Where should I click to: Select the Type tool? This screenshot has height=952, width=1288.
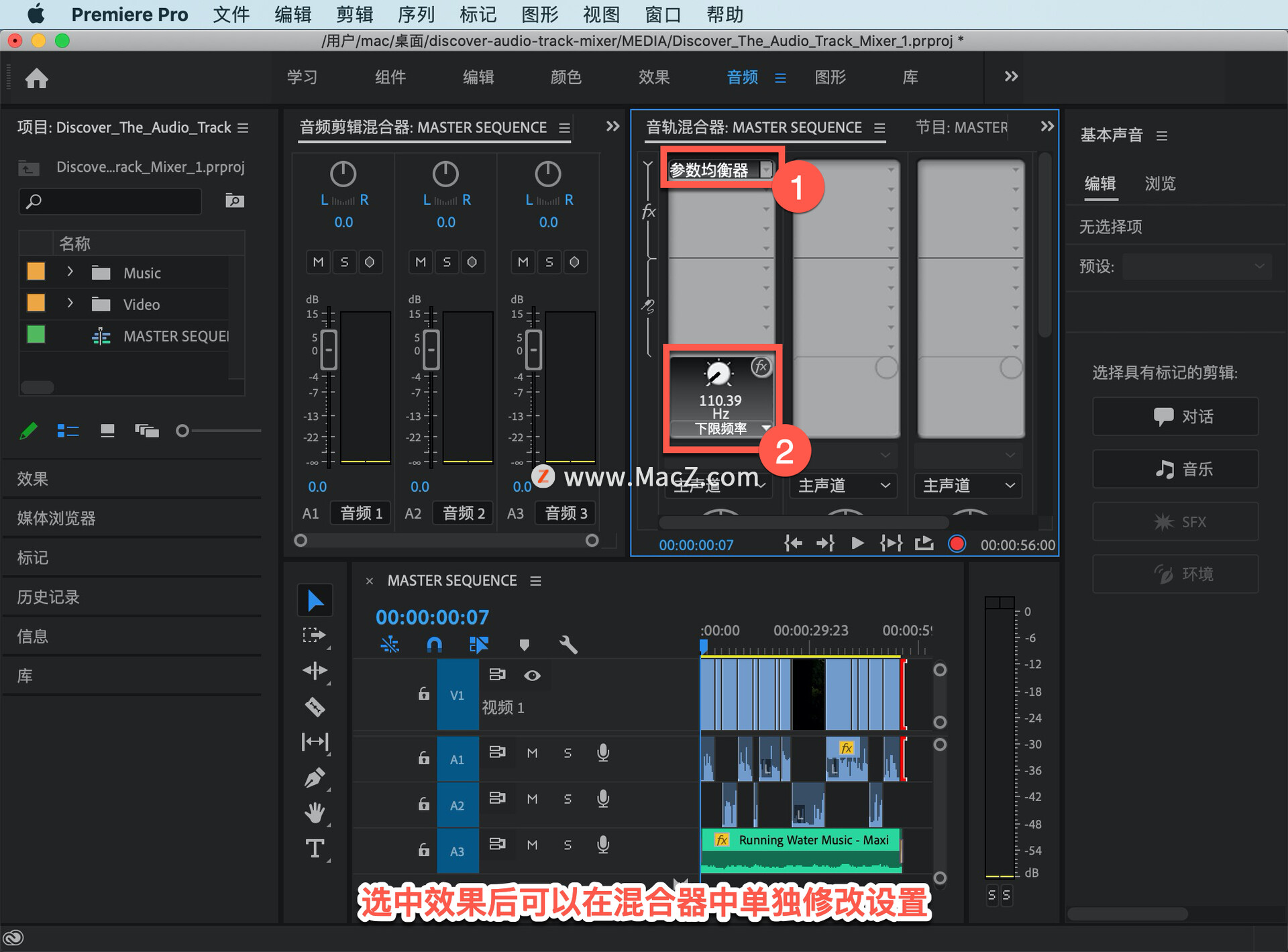(x=315, y=849)
